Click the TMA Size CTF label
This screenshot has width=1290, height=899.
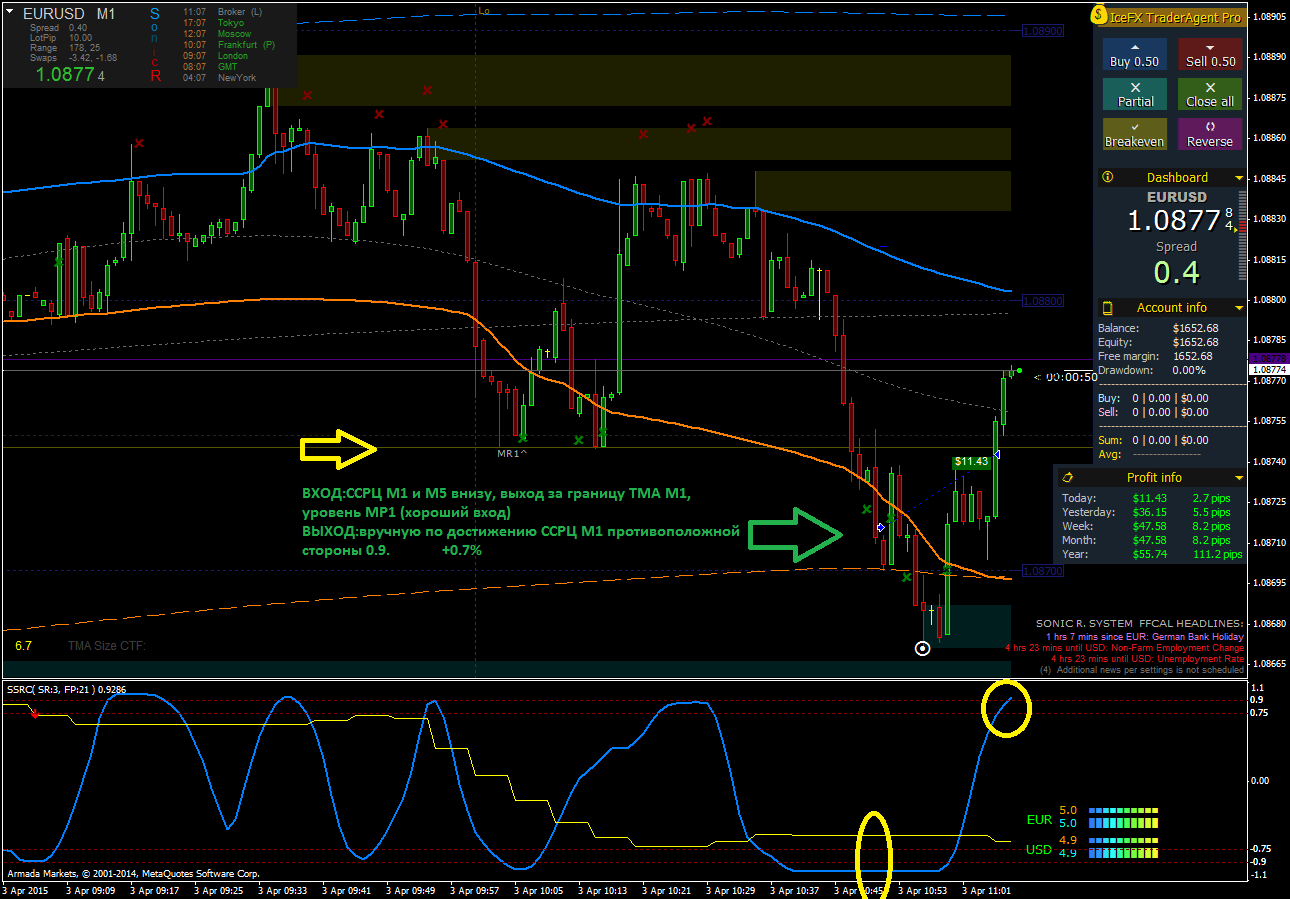click(x=107, y=646)
